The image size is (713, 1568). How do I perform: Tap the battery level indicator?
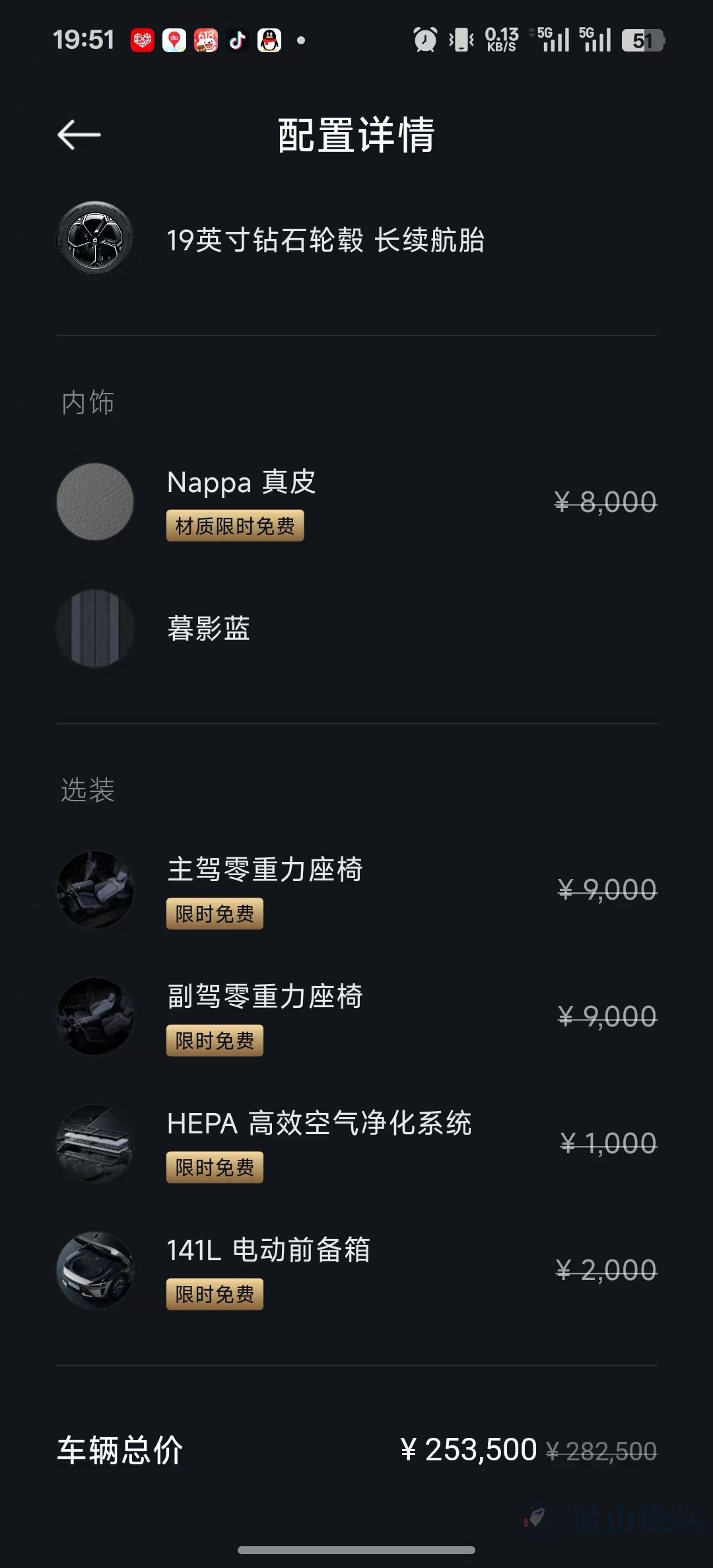click(642, 40)
